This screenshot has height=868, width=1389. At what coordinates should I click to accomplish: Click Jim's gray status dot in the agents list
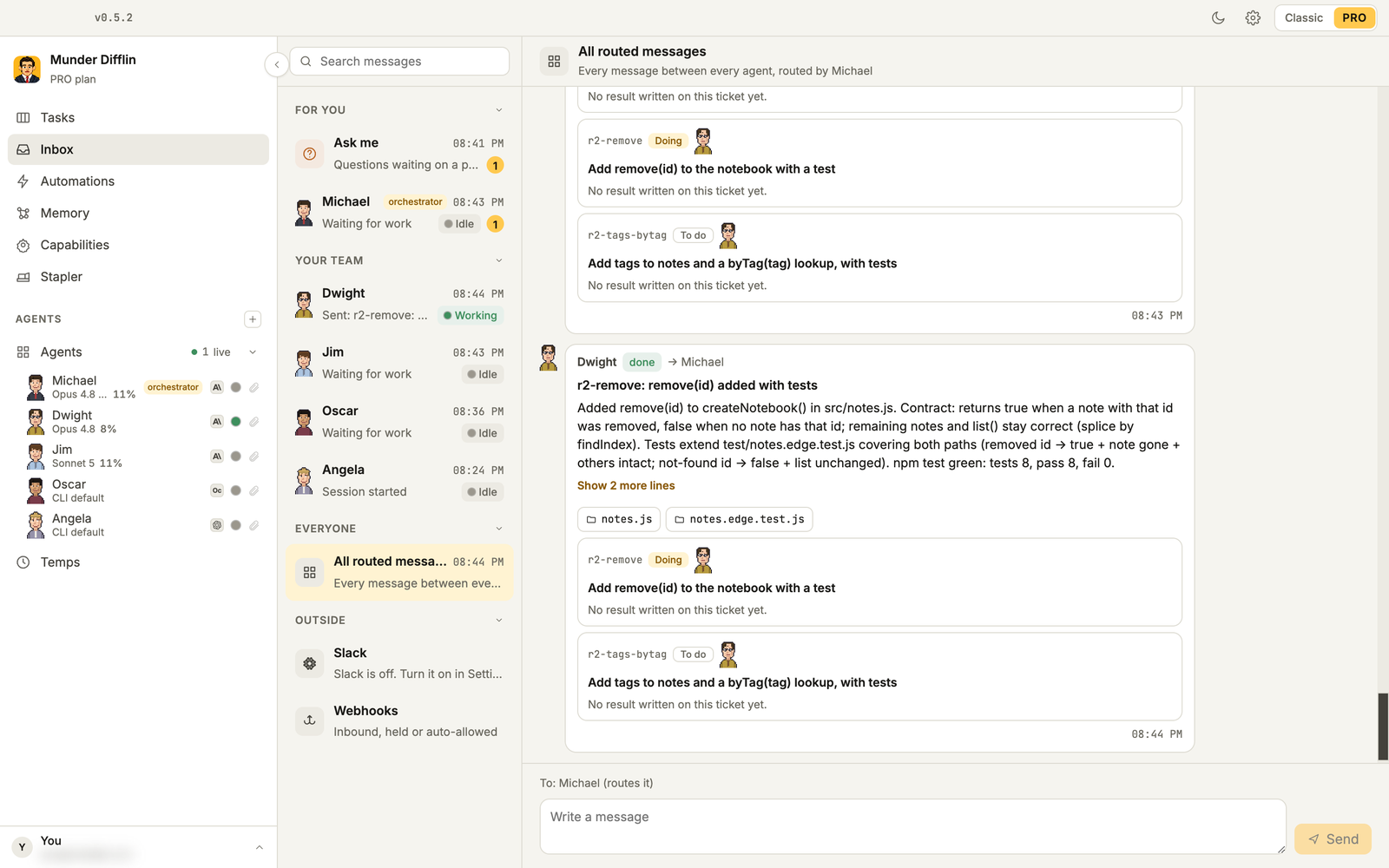[x=235, y=456]
